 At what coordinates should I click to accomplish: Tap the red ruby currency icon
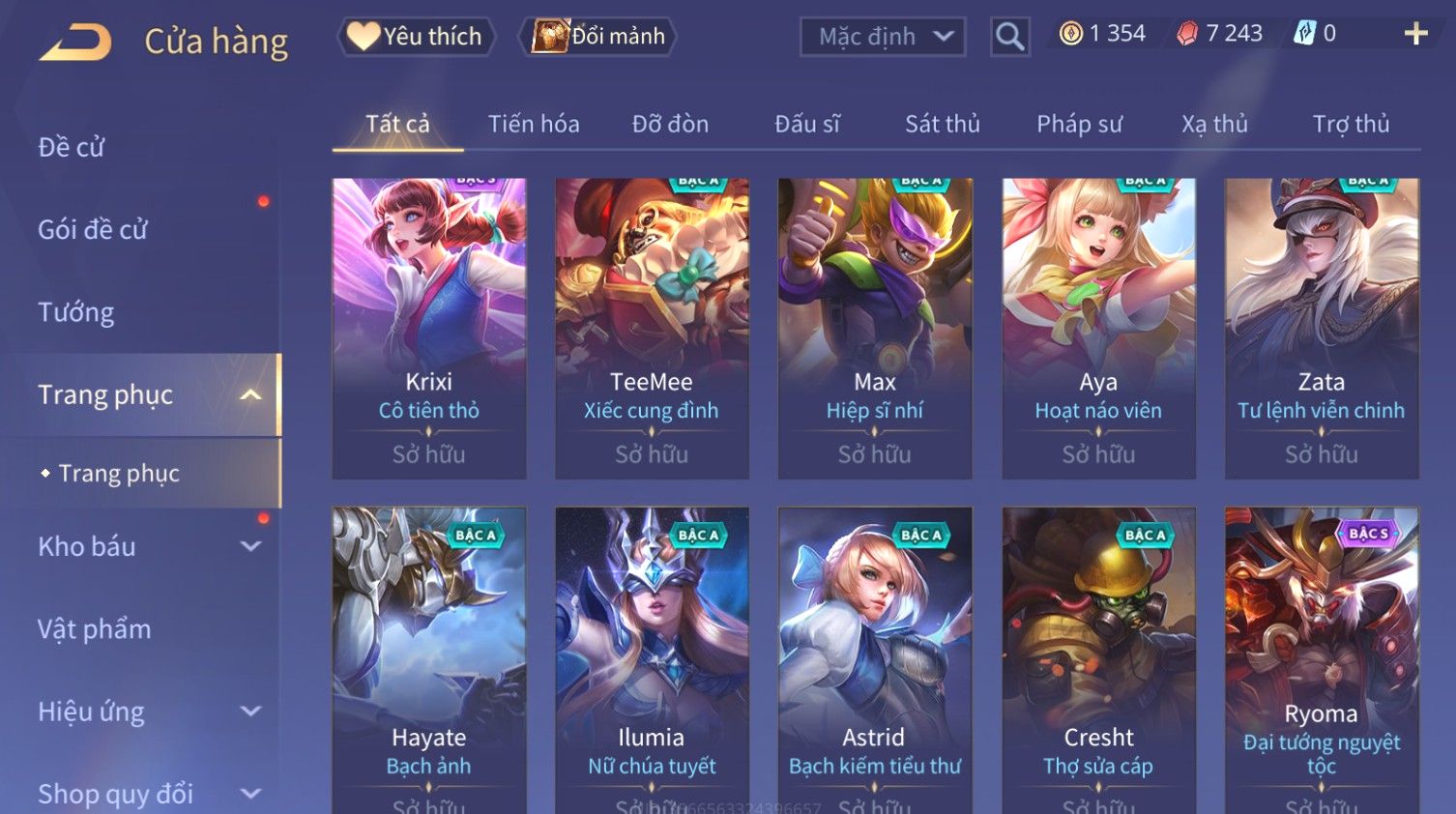(1187, 34)
